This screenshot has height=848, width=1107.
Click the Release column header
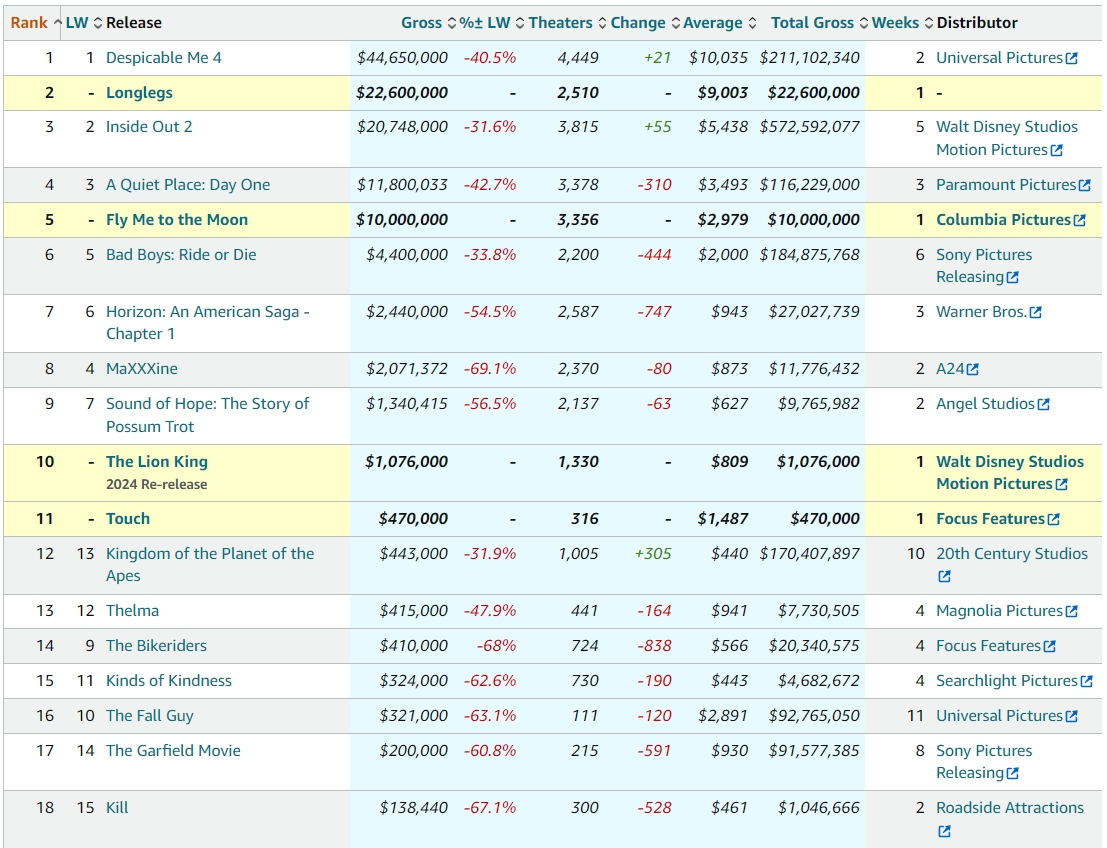pyautogui.click(x=134, y=23)
